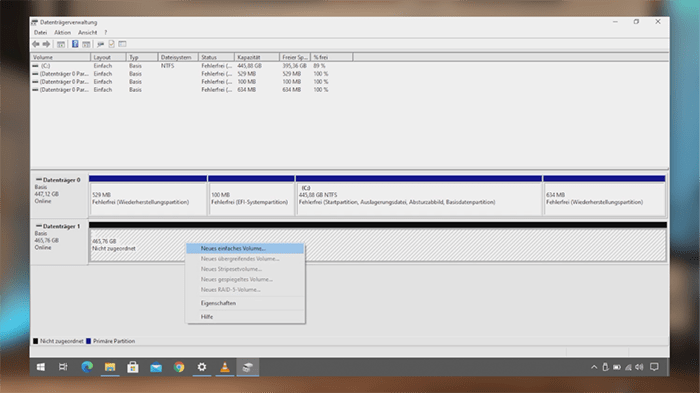Open Help via the blue question mark icon

pyautogui.click(x=75, y=44)
